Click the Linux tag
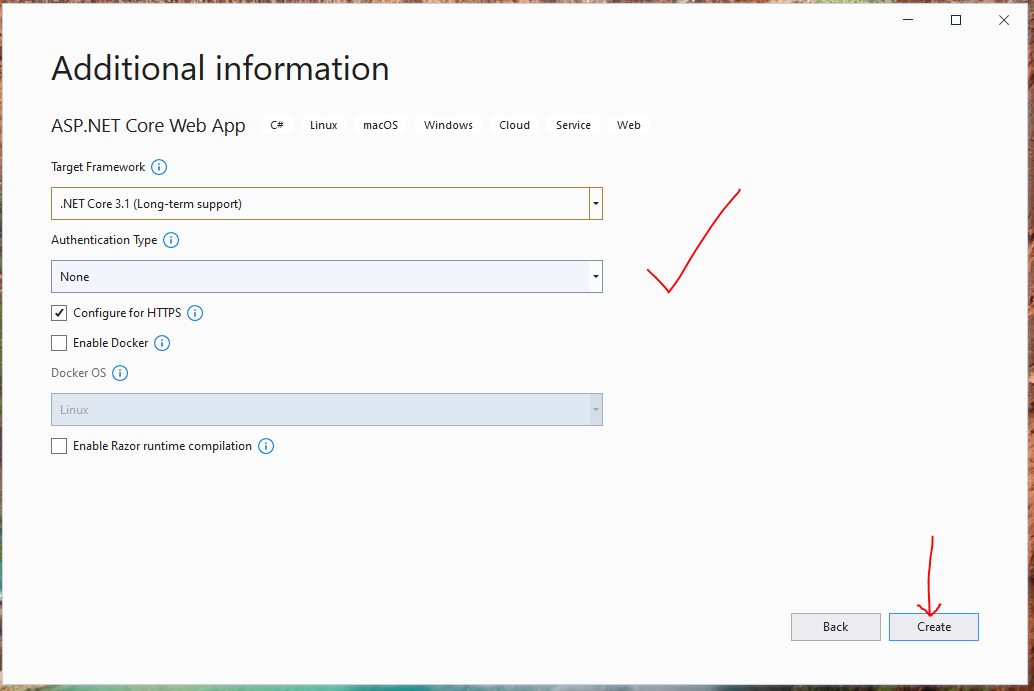This screenshot has height=691, width=1034. pyautogui.click(x=324, y=125)
